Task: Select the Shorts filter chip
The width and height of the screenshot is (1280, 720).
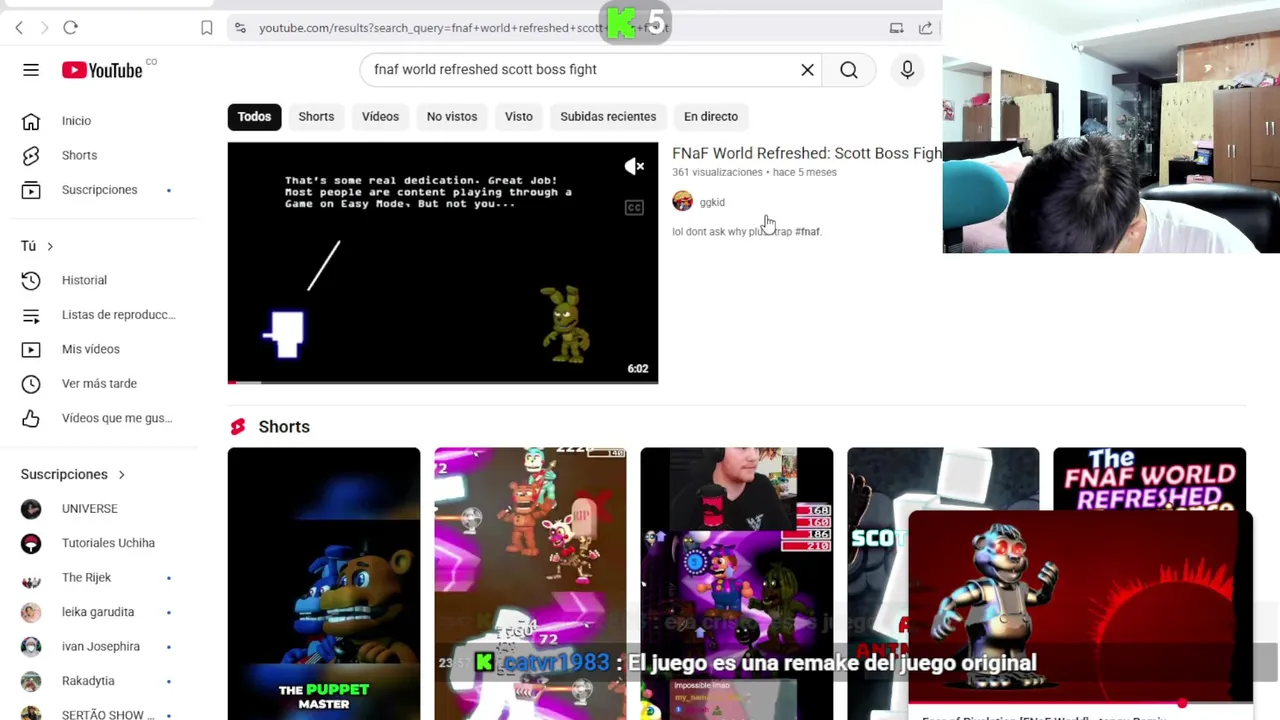Action: click(316, 117)
